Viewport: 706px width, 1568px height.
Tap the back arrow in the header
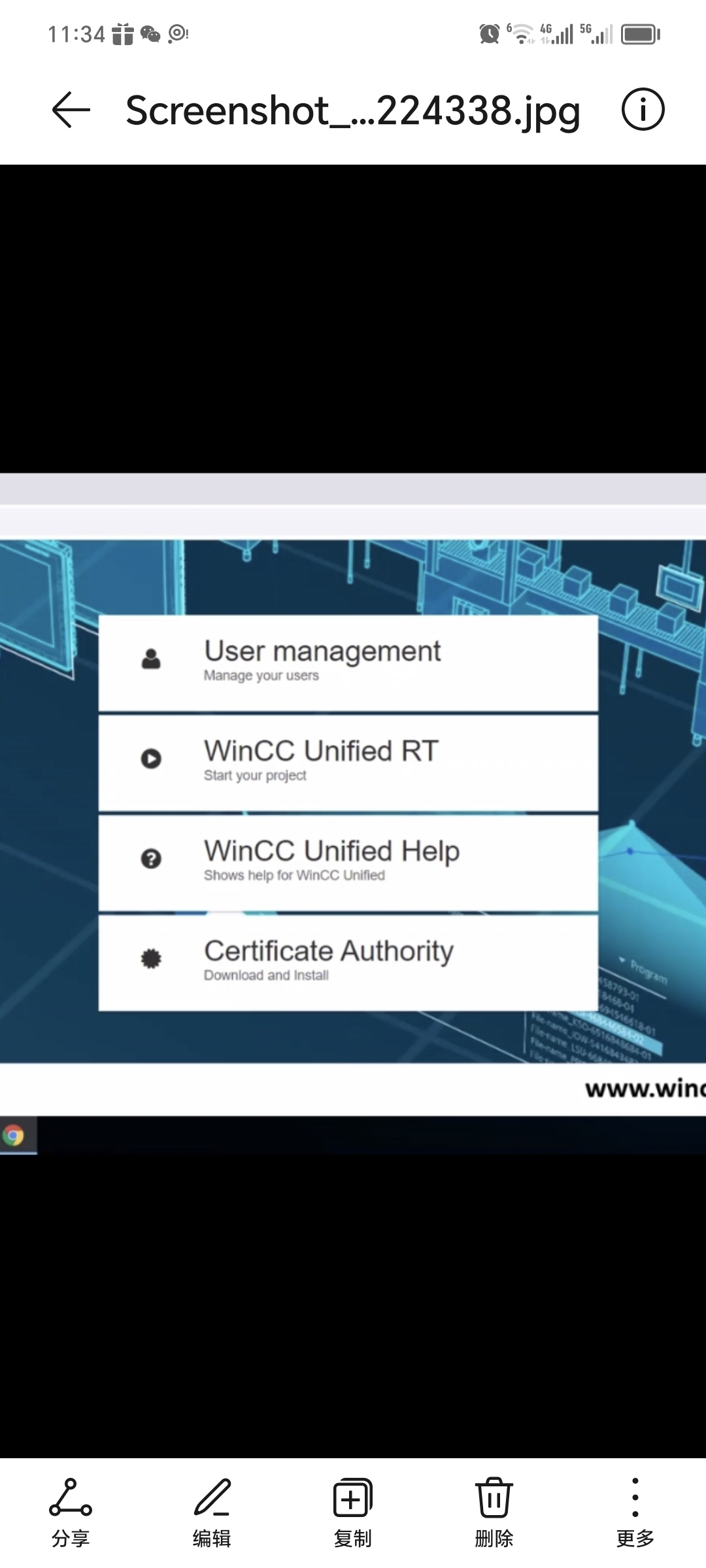(71, 110)
